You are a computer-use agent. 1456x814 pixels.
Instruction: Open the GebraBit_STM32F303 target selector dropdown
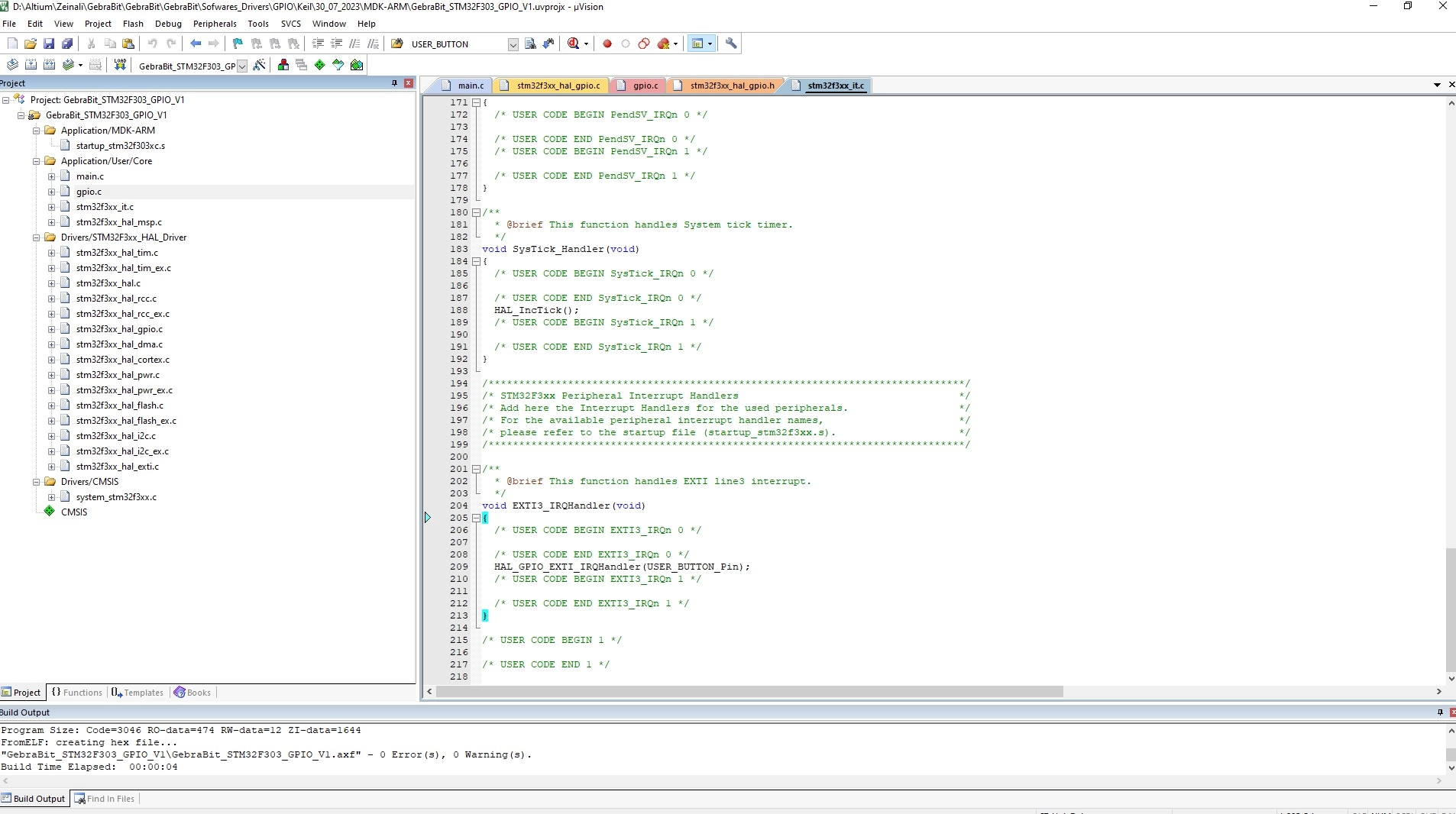click(242, 66)
